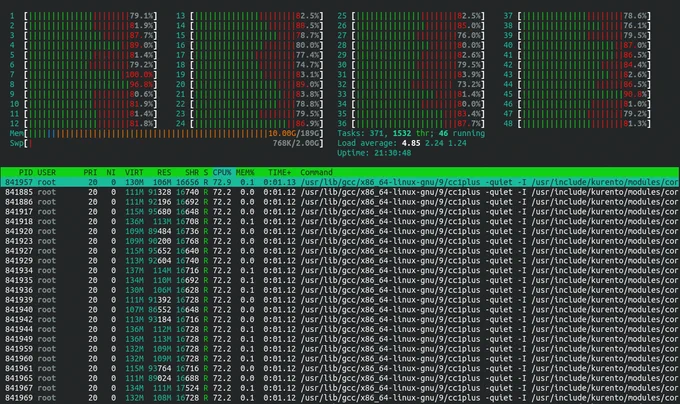The height and width of the screenshot is (404, 680).
Task: Select process row 841965
Action: [x=340, y=378]
